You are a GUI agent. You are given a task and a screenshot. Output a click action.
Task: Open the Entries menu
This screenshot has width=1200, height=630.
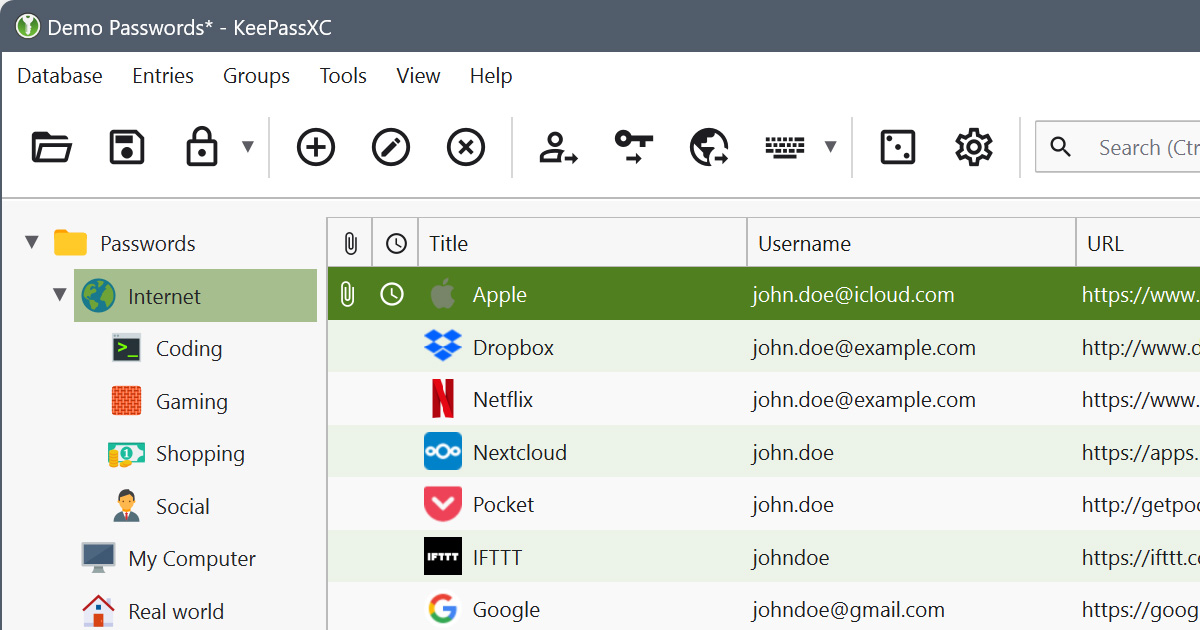(x=163, y=76)
